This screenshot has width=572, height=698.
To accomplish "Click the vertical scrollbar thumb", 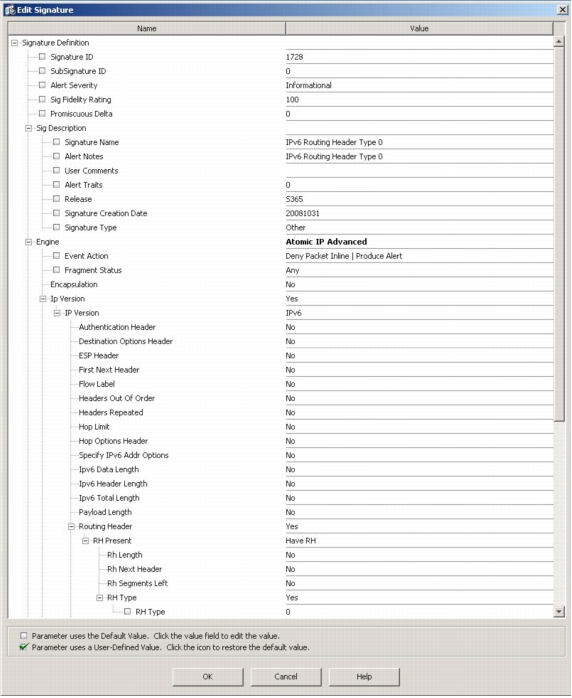I will tap(559, 234).
